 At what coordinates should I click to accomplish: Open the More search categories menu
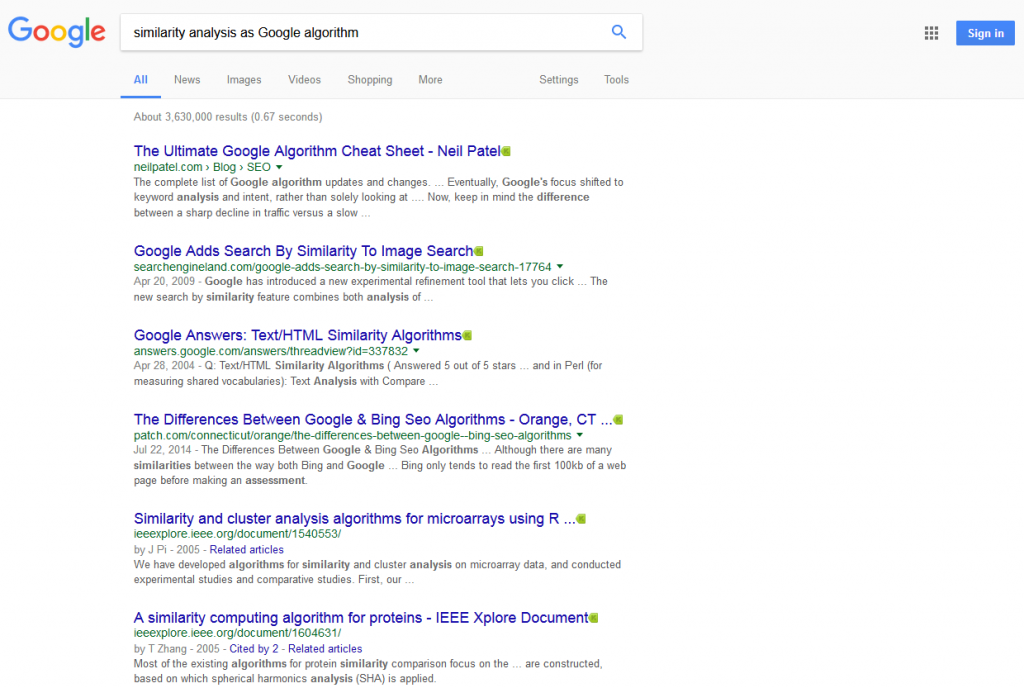pos(430,80)
